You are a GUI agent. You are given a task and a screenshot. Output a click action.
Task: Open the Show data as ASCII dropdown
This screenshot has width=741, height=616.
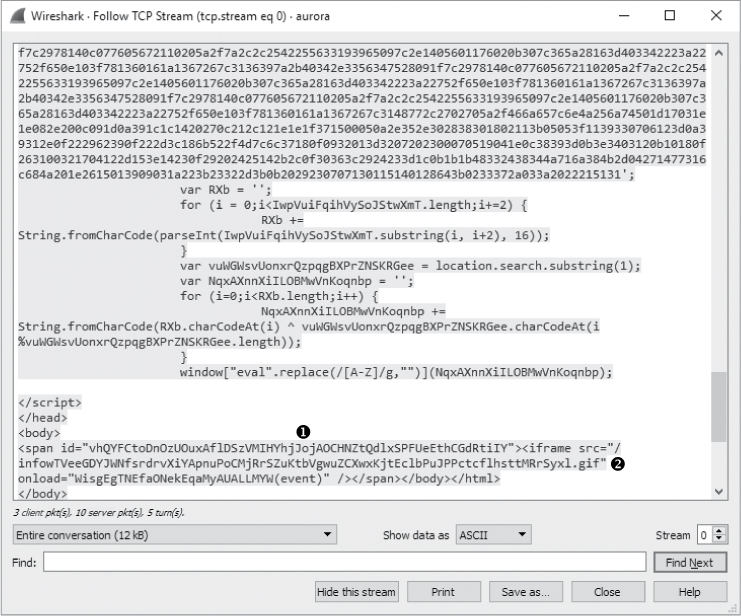[493, 535]
